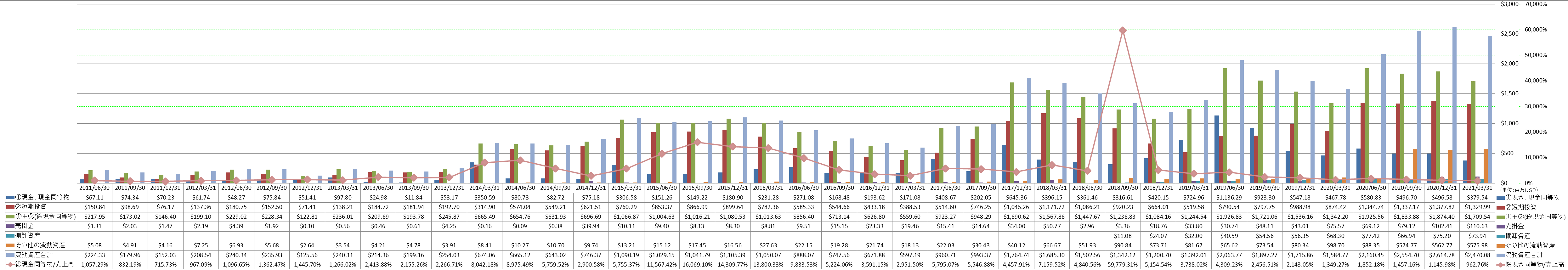
Task: Click the blue cash bar for 2019/06/30
Action: 1217,149
